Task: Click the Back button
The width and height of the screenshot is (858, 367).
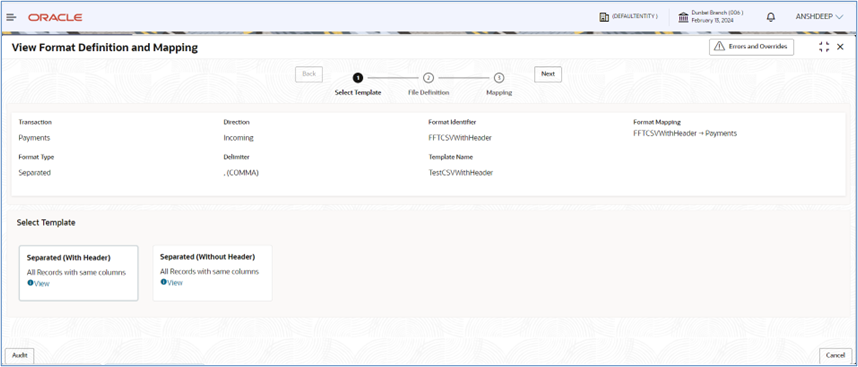Action: coord(309,74)
